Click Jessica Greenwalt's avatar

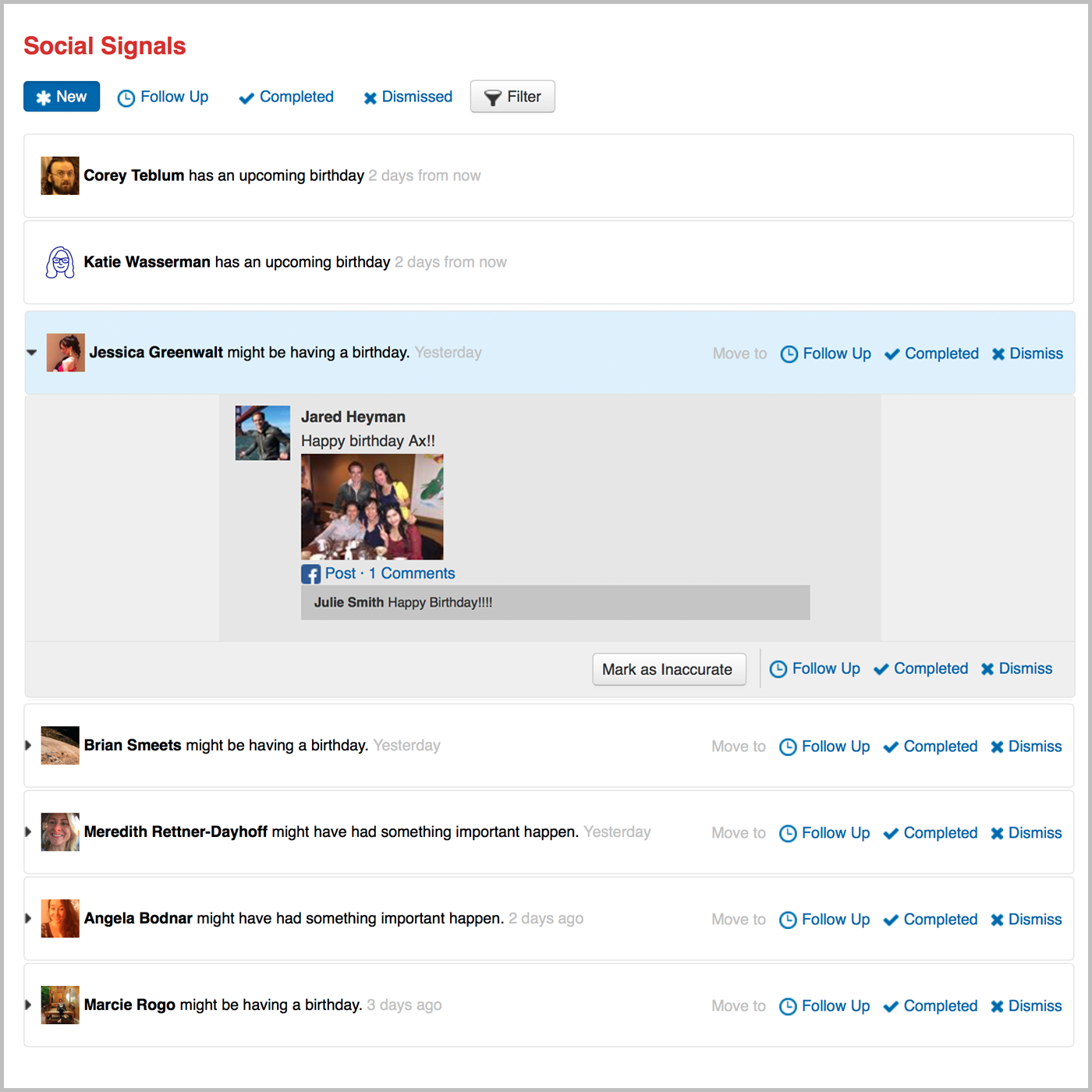pos(66,353)
